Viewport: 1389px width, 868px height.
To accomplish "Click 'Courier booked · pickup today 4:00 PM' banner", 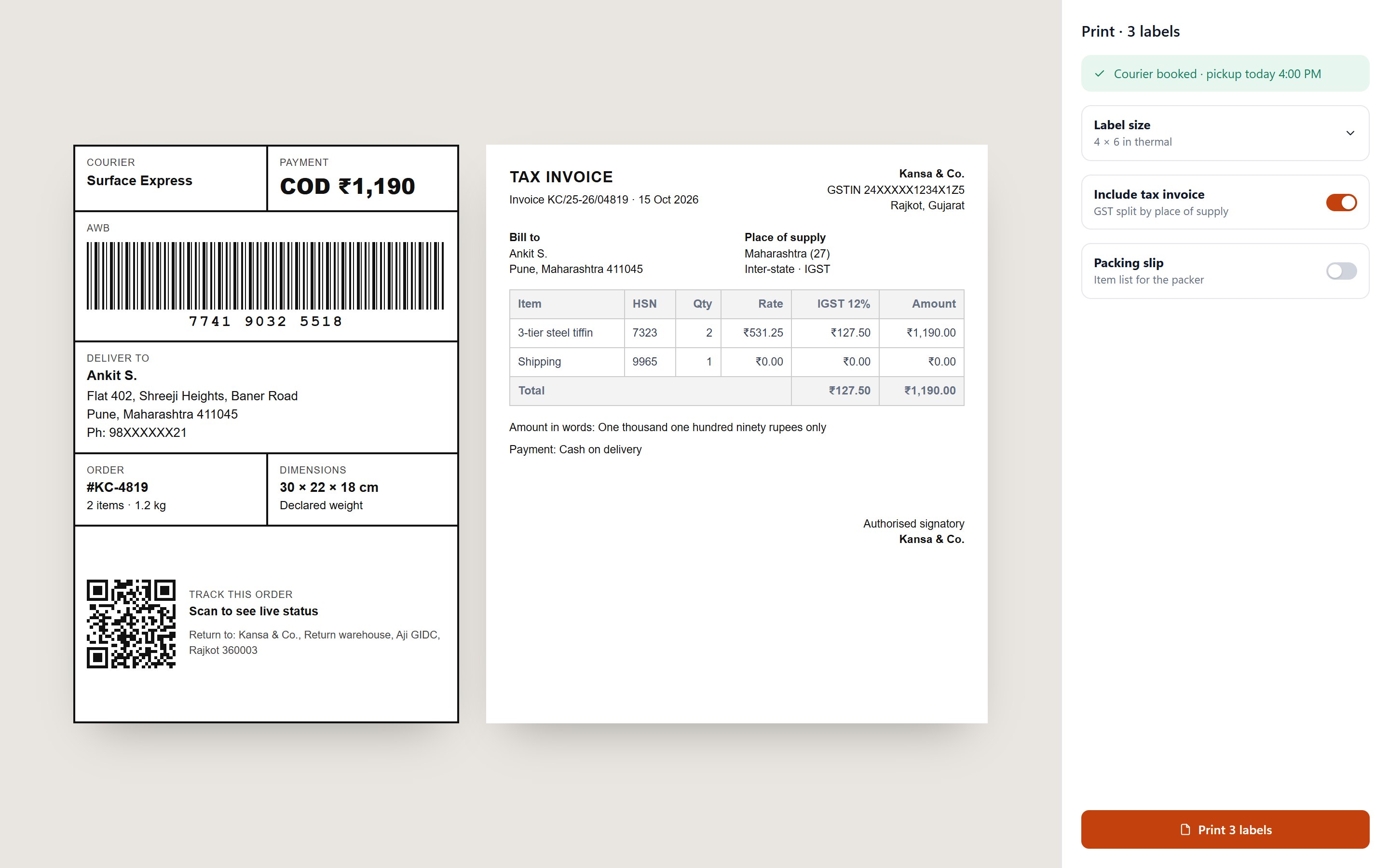I will pos(1225,73).
